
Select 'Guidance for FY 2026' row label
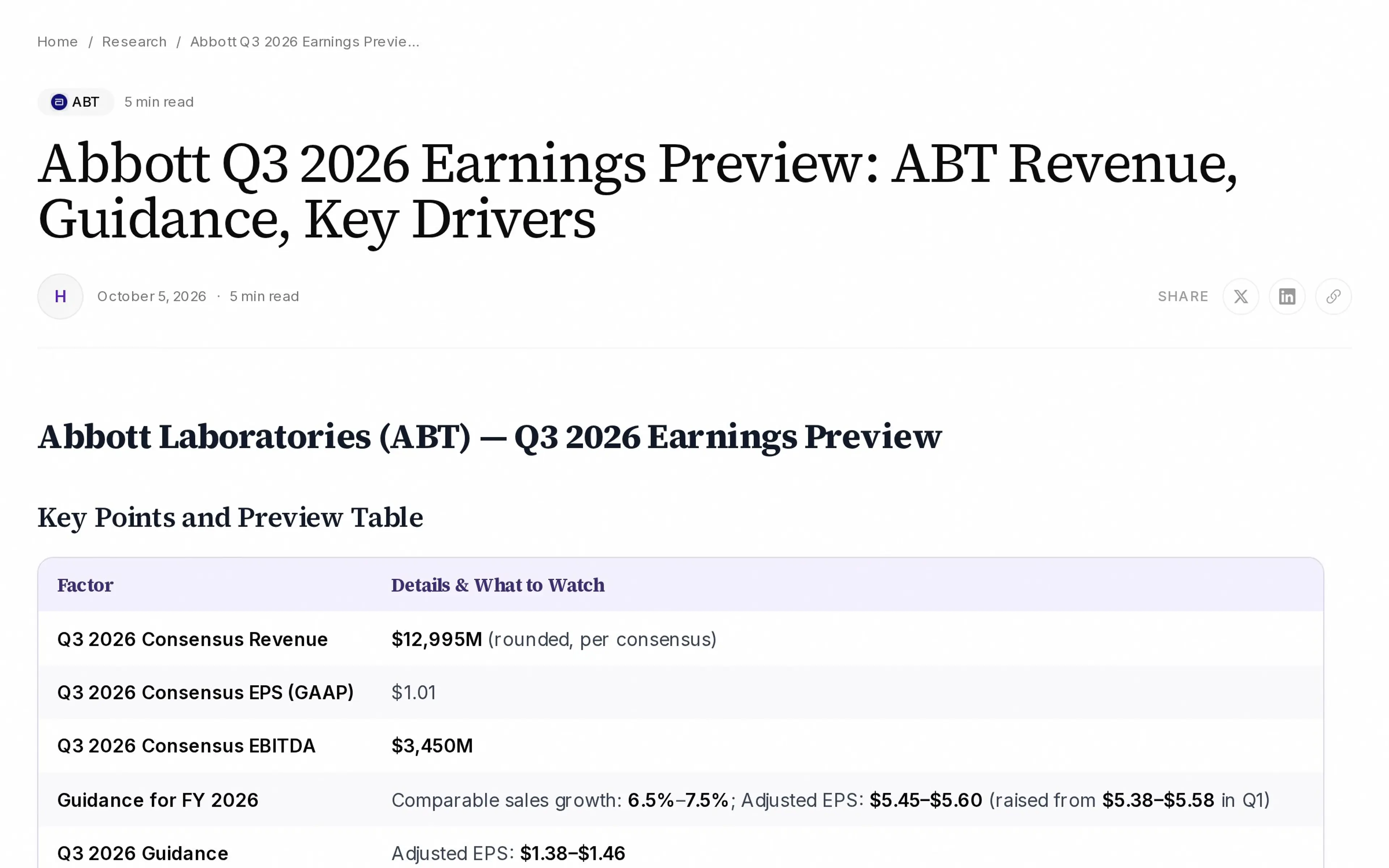(x=158, y=800)
